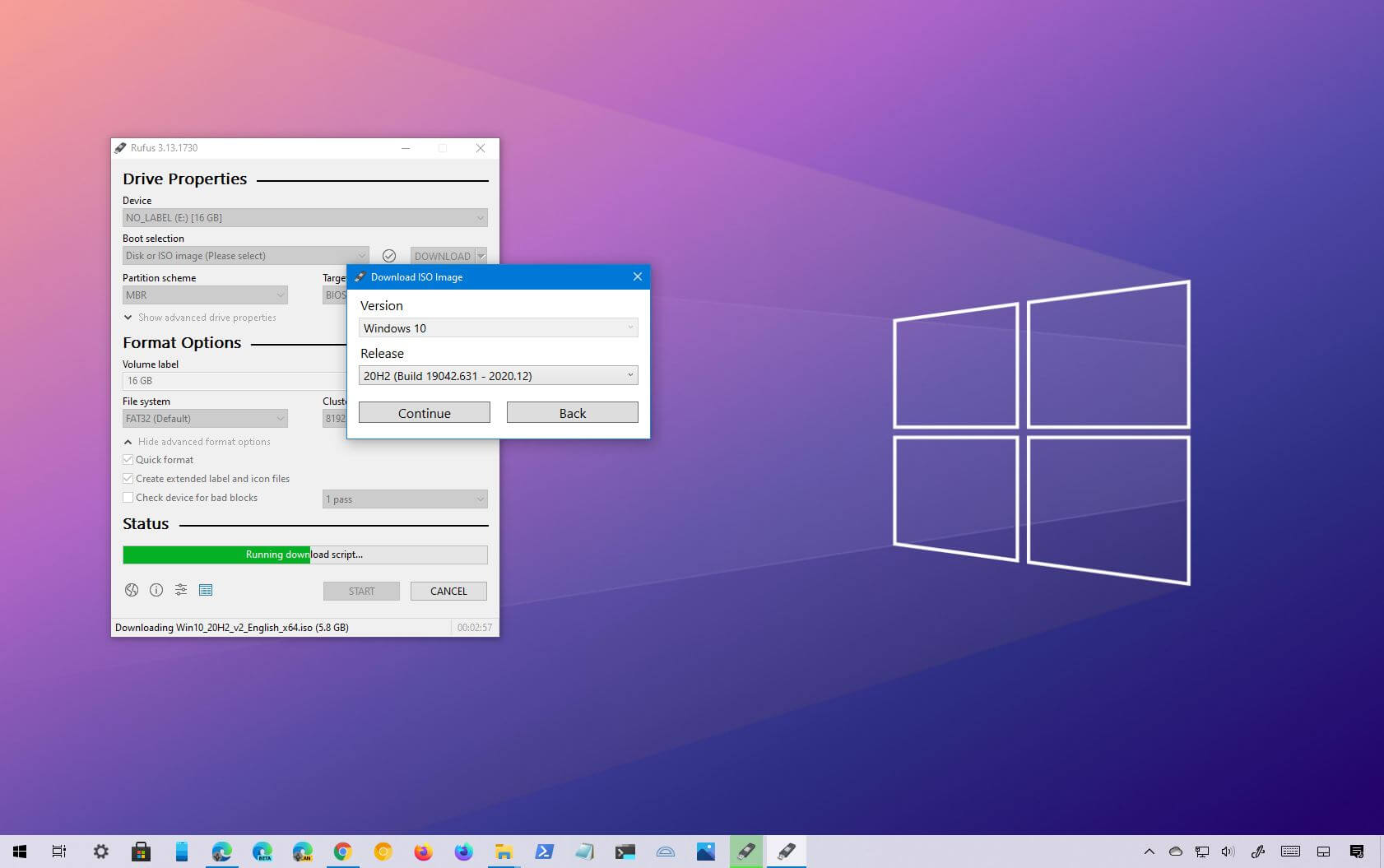
Task: Open Task View from the taskbar
Action: (58, 851)
